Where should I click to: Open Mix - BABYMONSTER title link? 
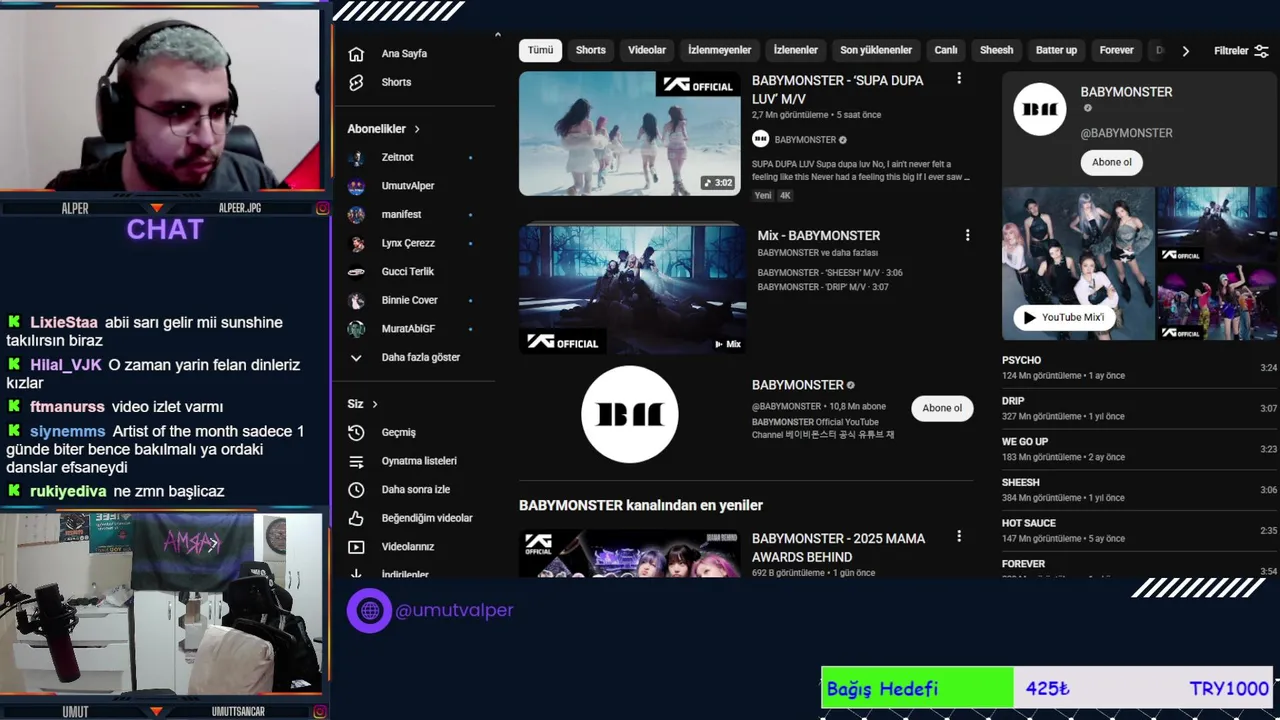[x=819, y=235]
